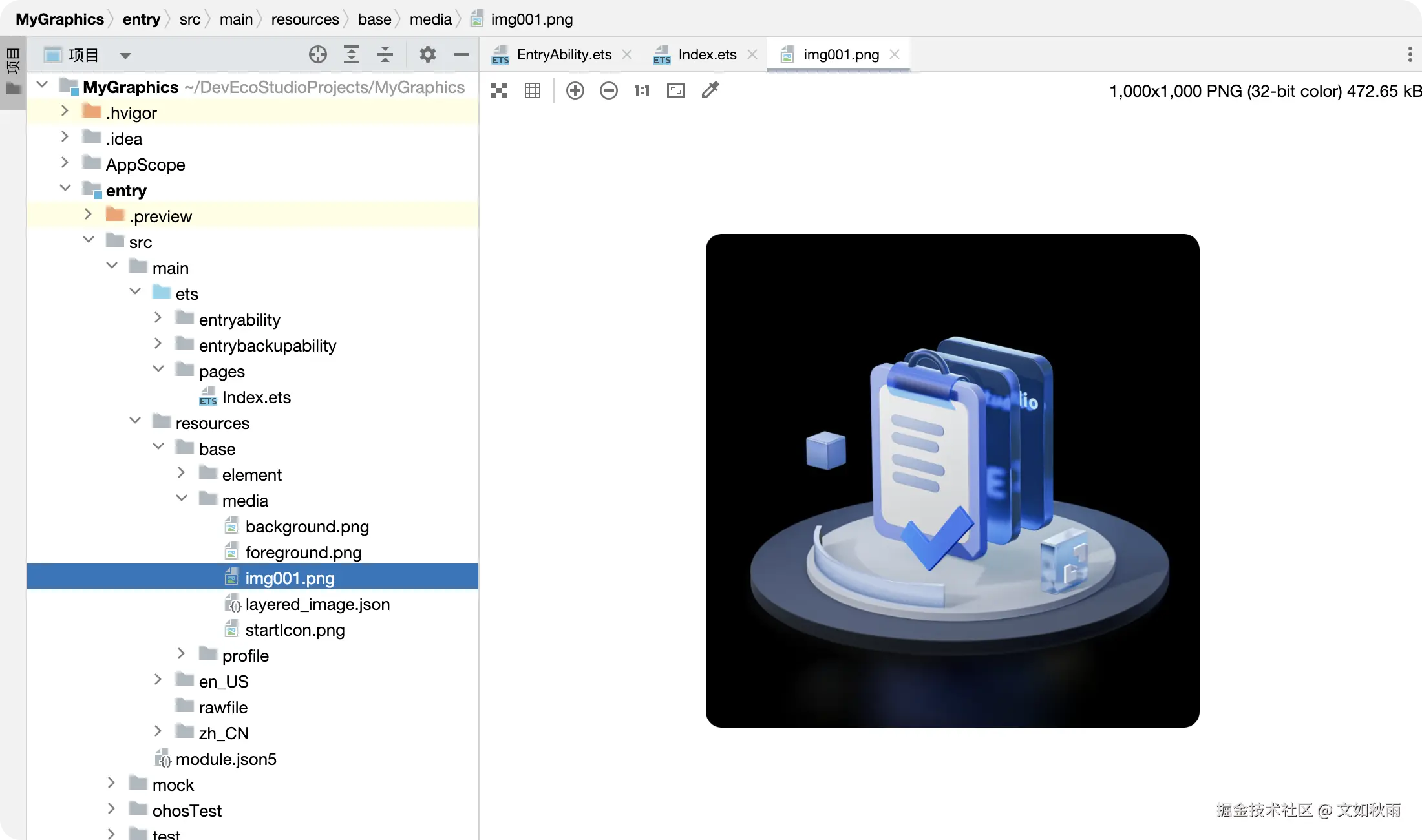Expand the AppScope folder
The image size is (1422, 840).
pyautogui.click(x=65, y=163)
